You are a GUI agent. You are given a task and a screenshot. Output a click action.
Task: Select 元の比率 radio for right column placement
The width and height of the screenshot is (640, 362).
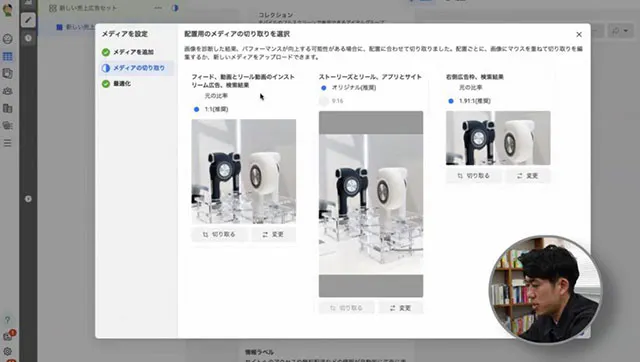click(451, 88)
